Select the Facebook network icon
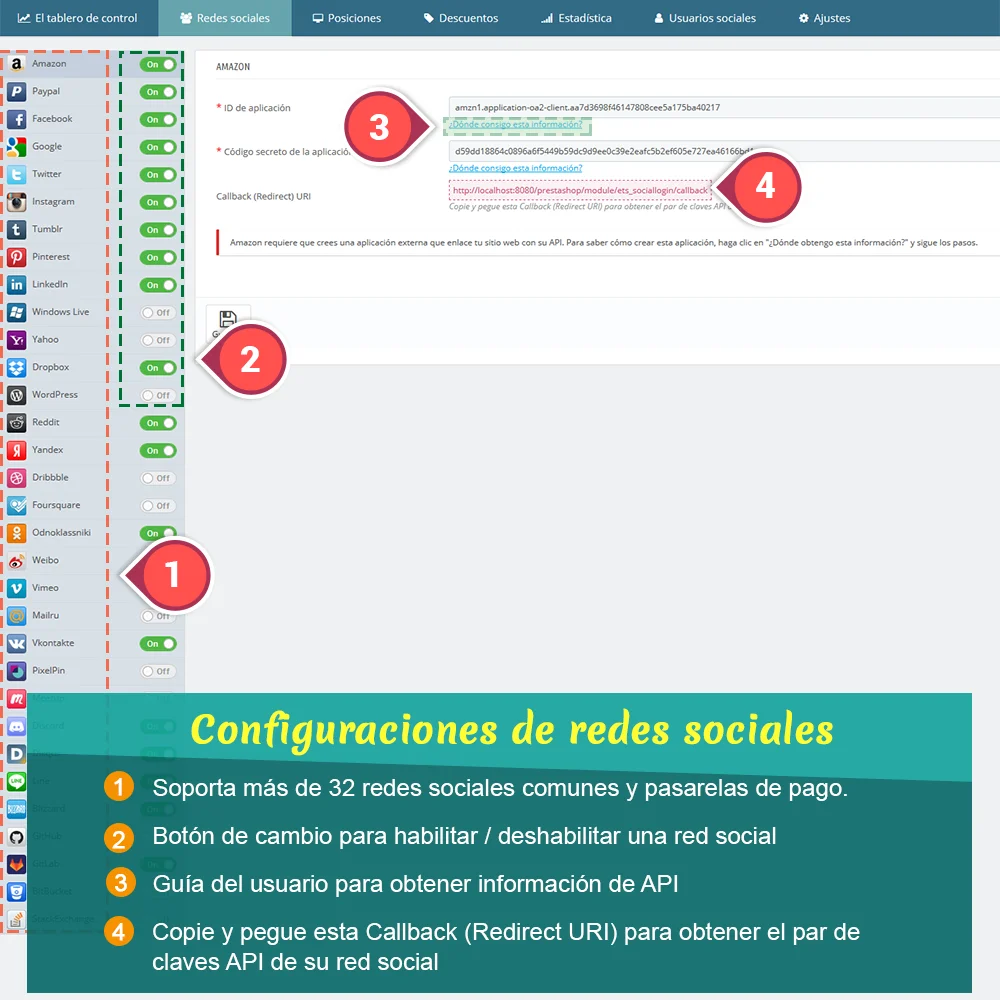The height and width of the screenshot is (1000, 1000). coord(18,118)
